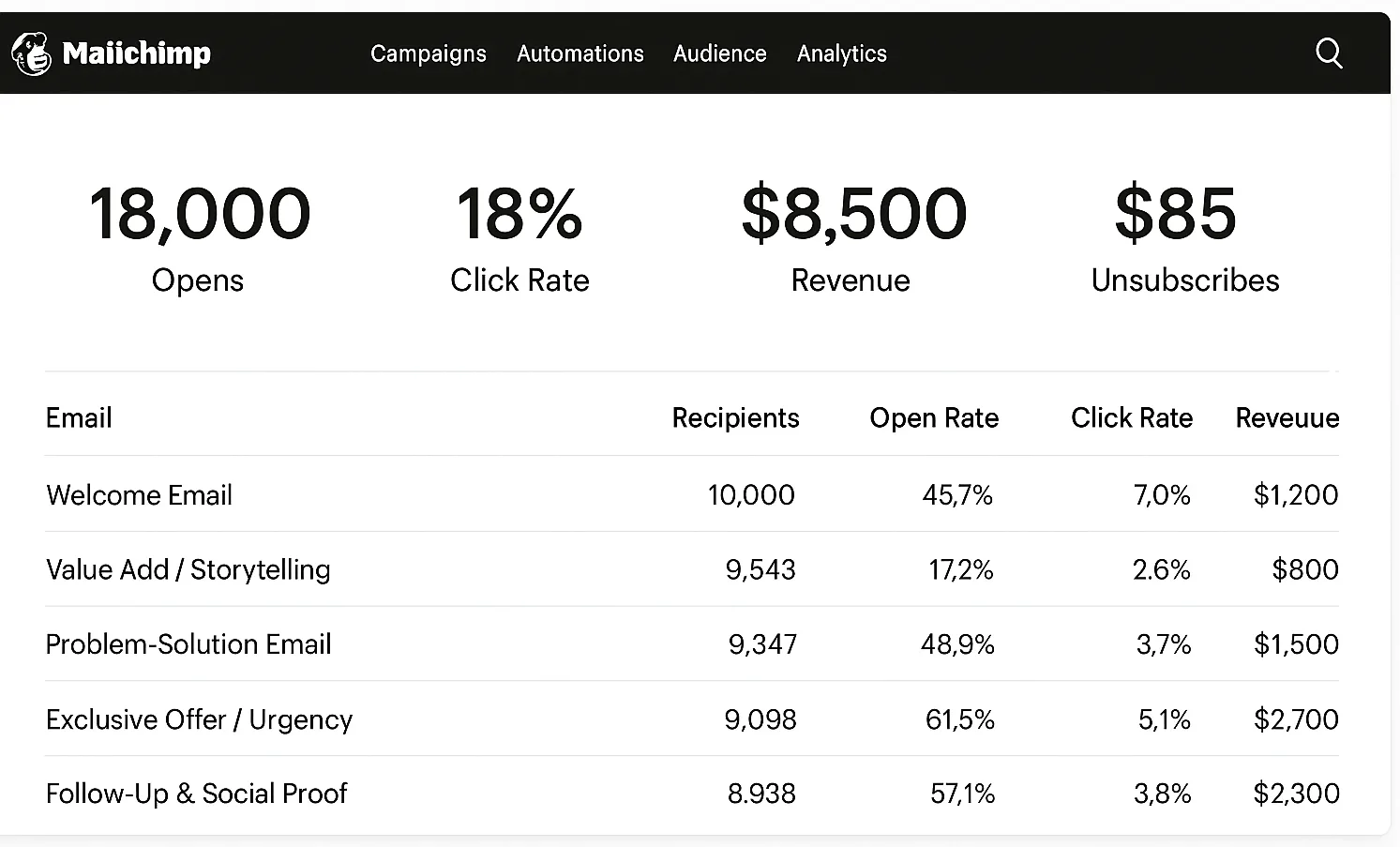Go to the Automations menu
This screenshot has height=847, width=1400.
(x=580, y=53)
